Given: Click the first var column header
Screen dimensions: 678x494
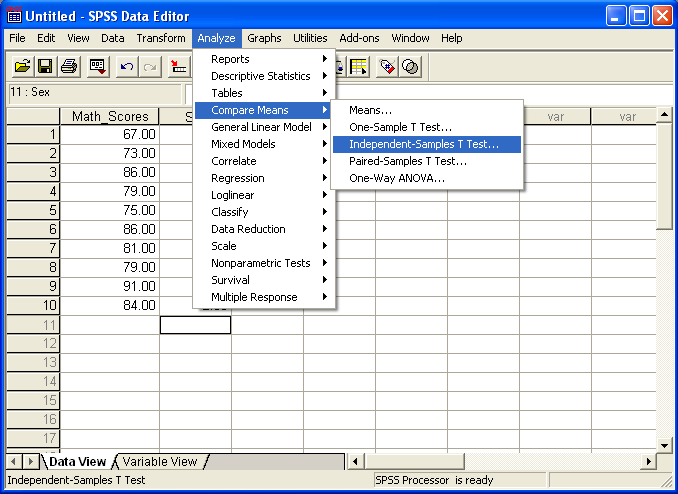Looking at the screenshot, I should [x=555, y=116].
